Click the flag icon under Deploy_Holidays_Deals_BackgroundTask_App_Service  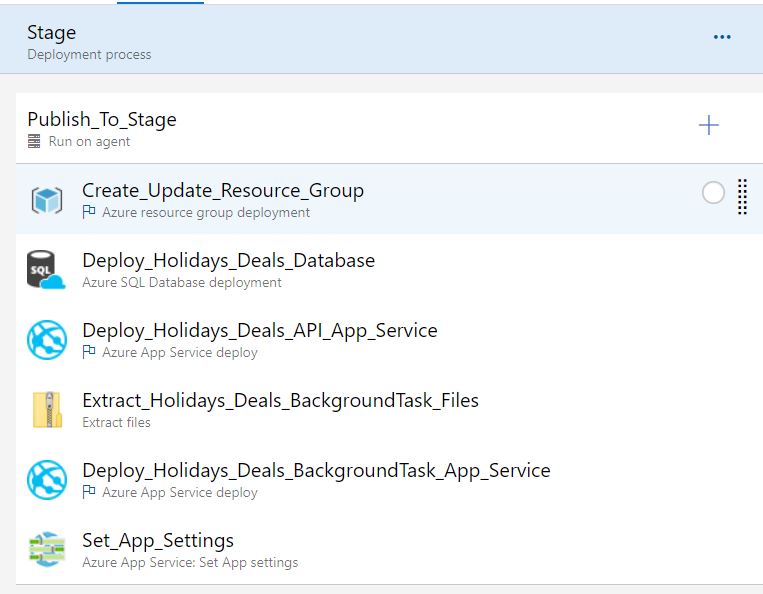[x=89, y=492]
